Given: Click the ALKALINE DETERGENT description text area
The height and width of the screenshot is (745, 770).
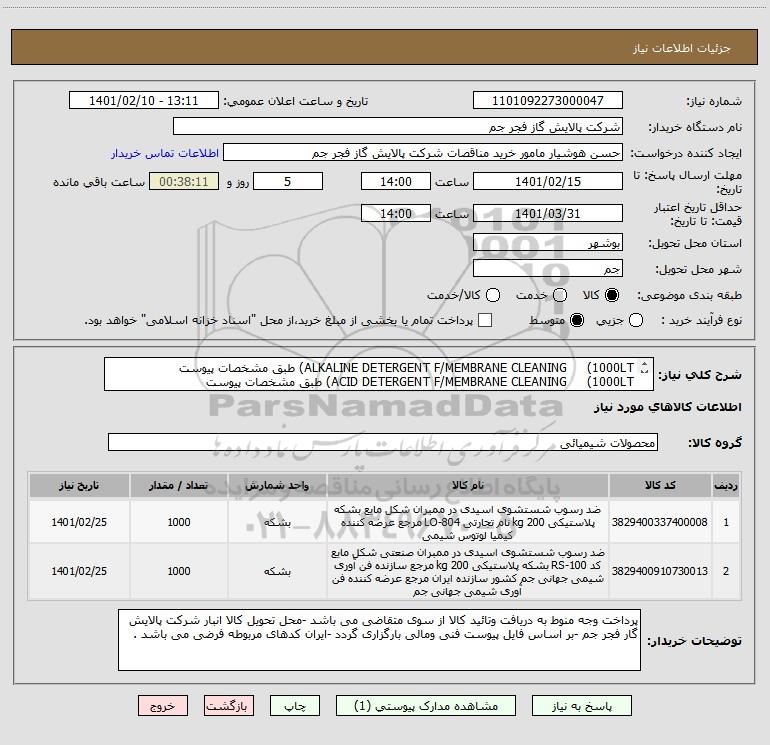Looking at the screenshot, I should (379, 374).
